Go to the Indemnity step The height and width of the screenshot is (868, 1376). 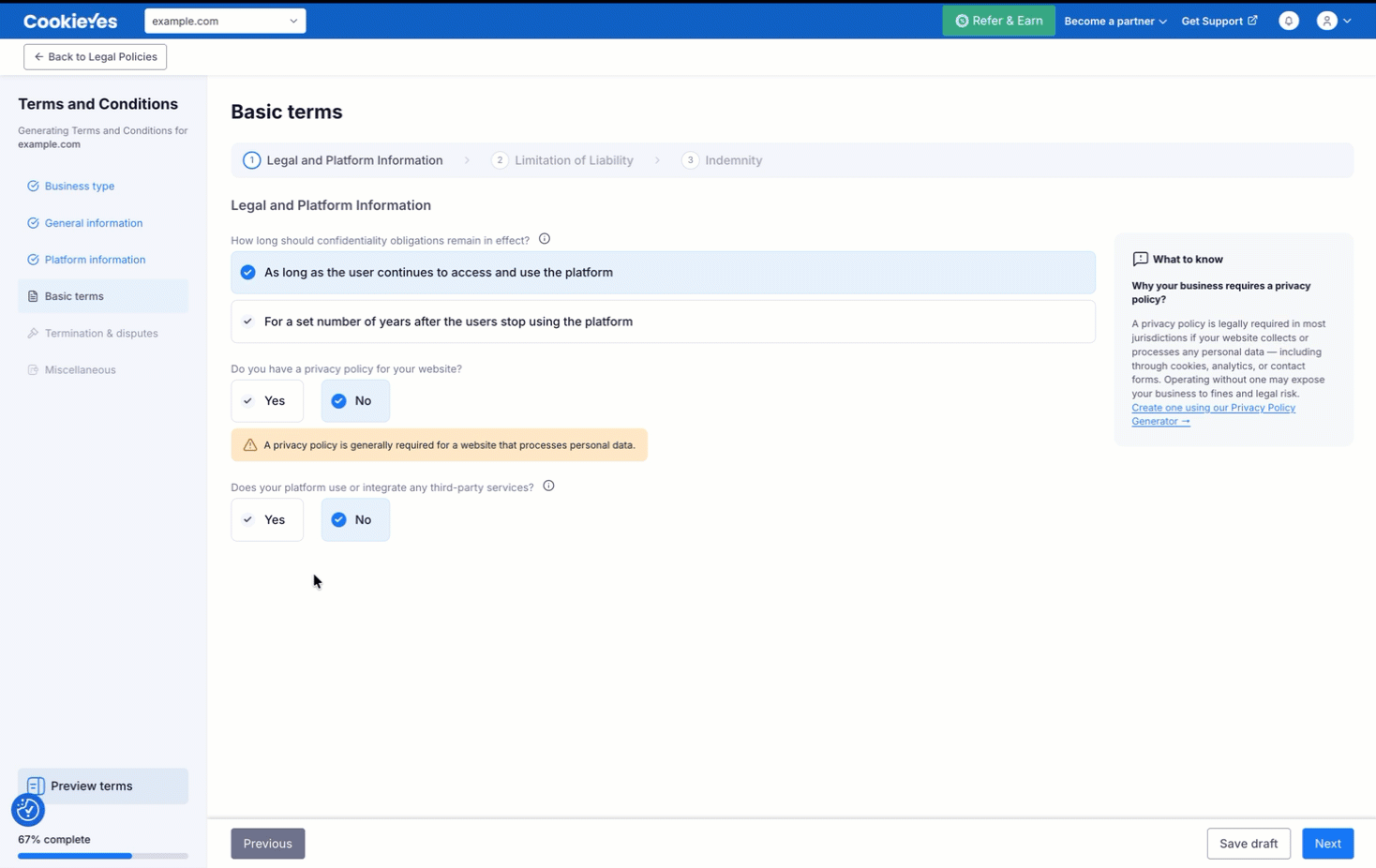722,160
